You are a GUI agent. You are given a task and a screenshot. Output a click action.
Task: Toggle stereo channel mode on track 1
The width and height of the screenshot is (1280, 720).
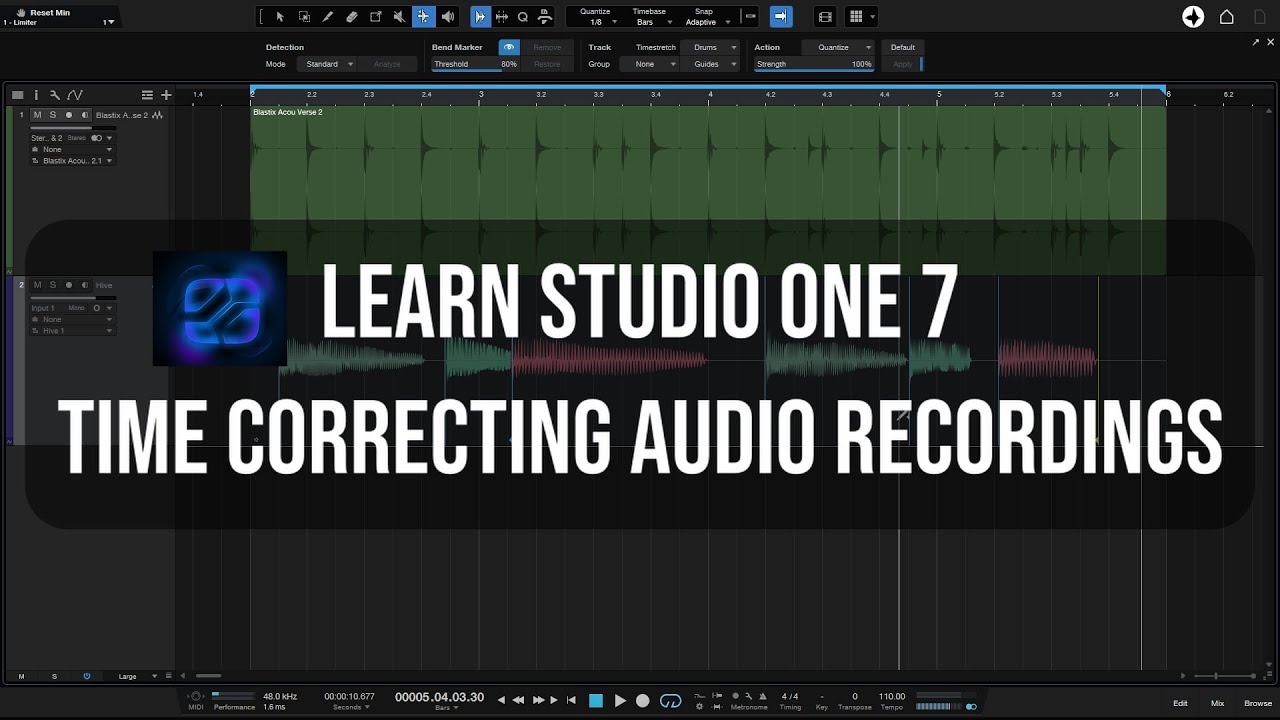97,138
